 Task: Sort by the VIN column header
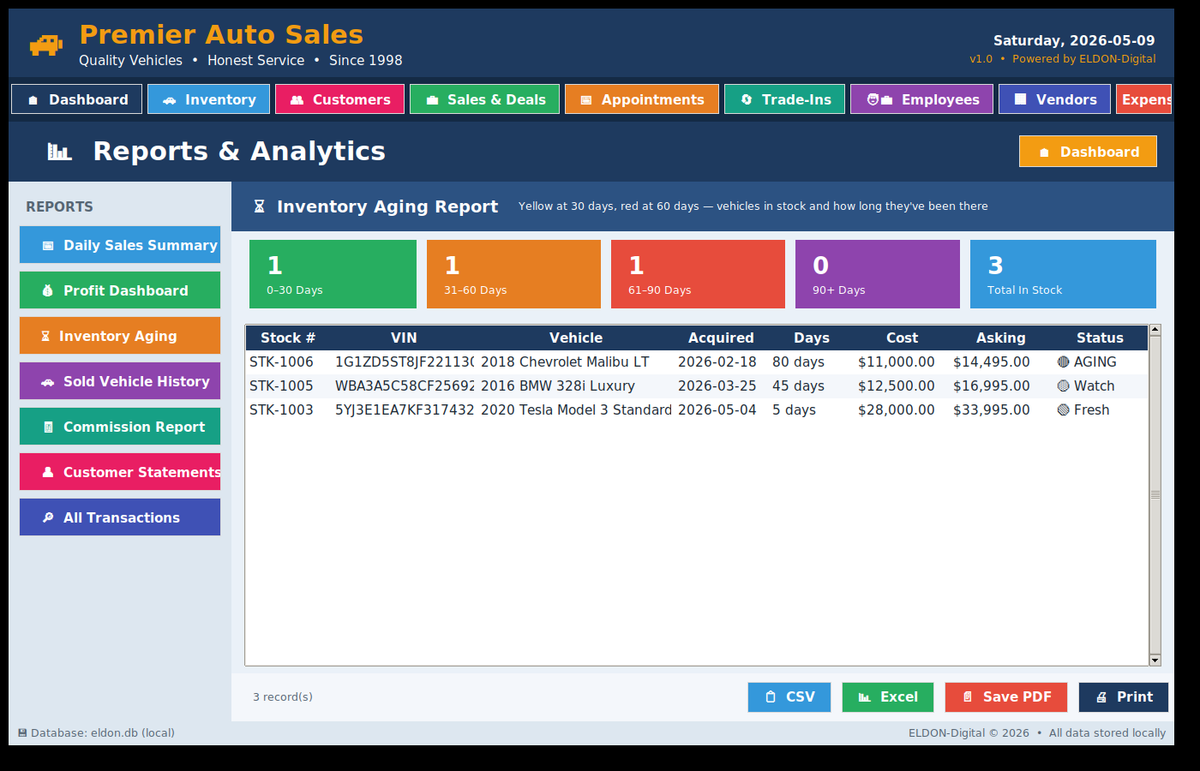404,338
